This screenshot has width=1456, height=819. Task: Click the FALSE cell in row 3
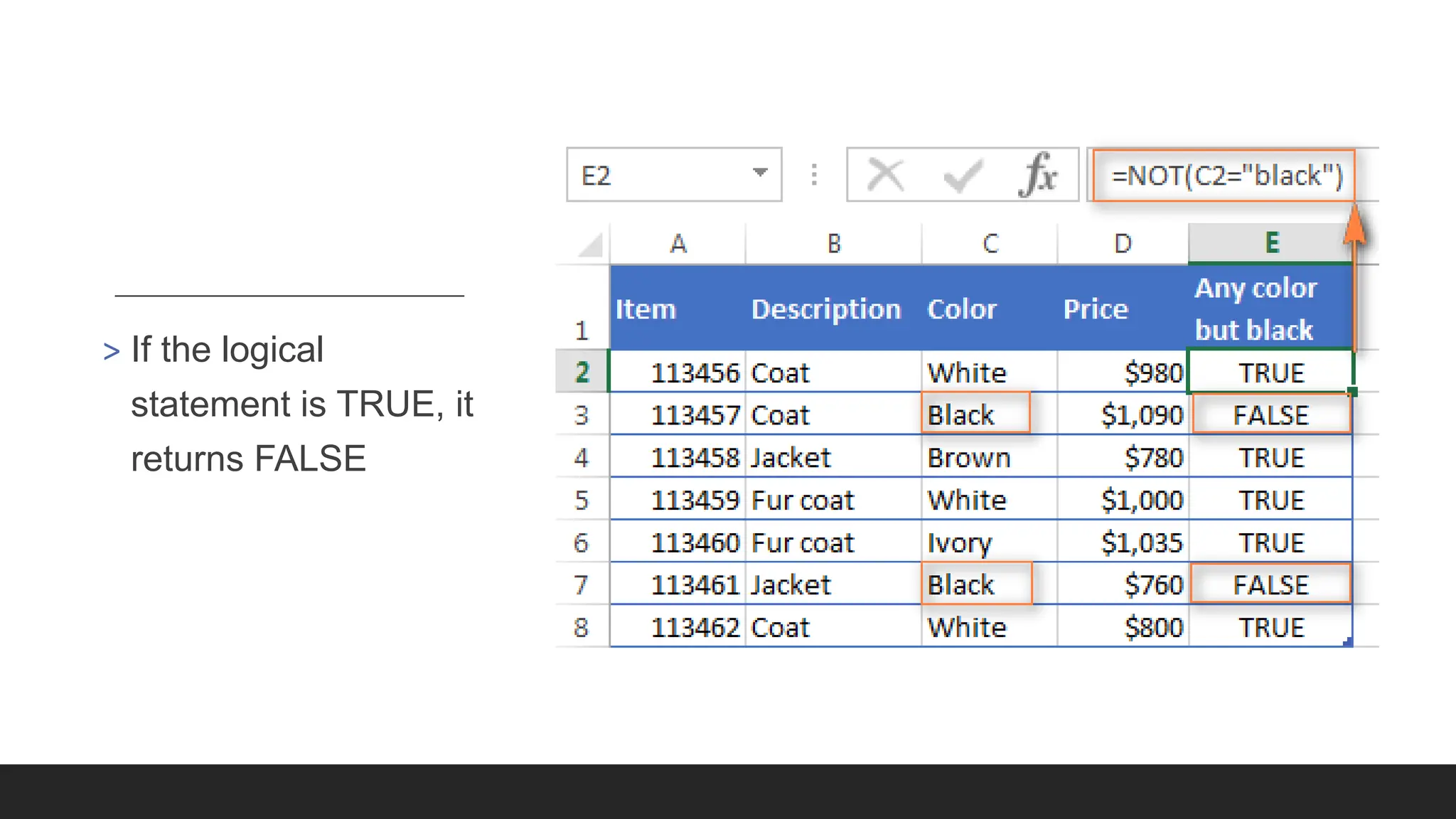point(1270,414)
